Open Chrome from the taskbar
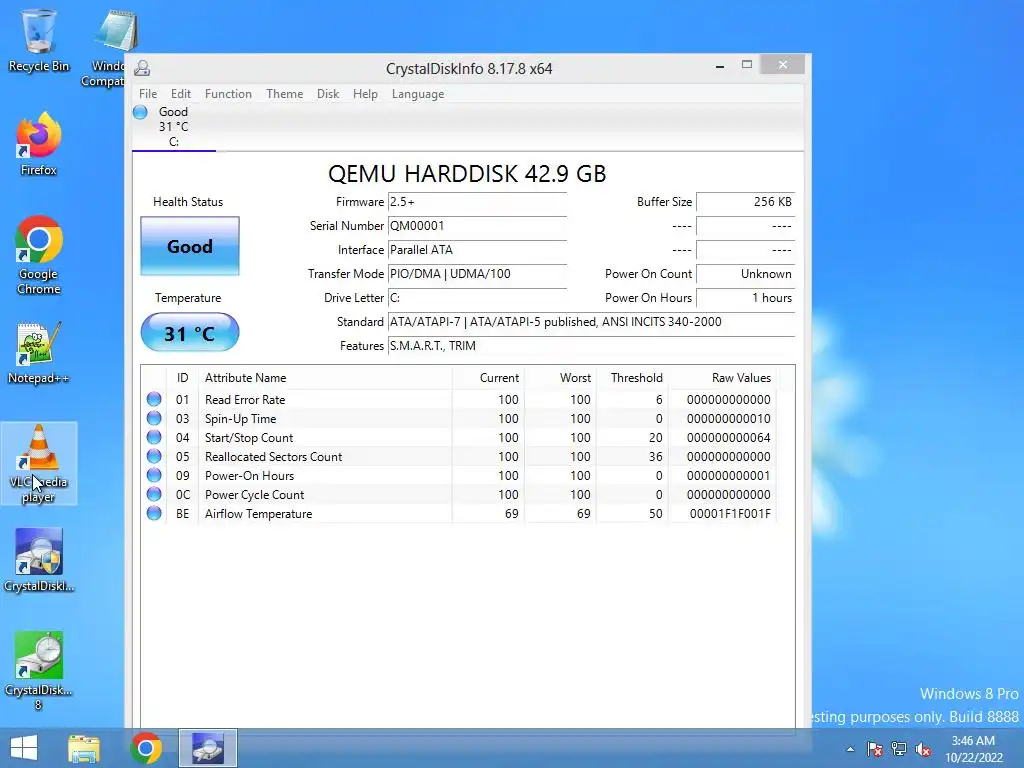 [146, 748]
